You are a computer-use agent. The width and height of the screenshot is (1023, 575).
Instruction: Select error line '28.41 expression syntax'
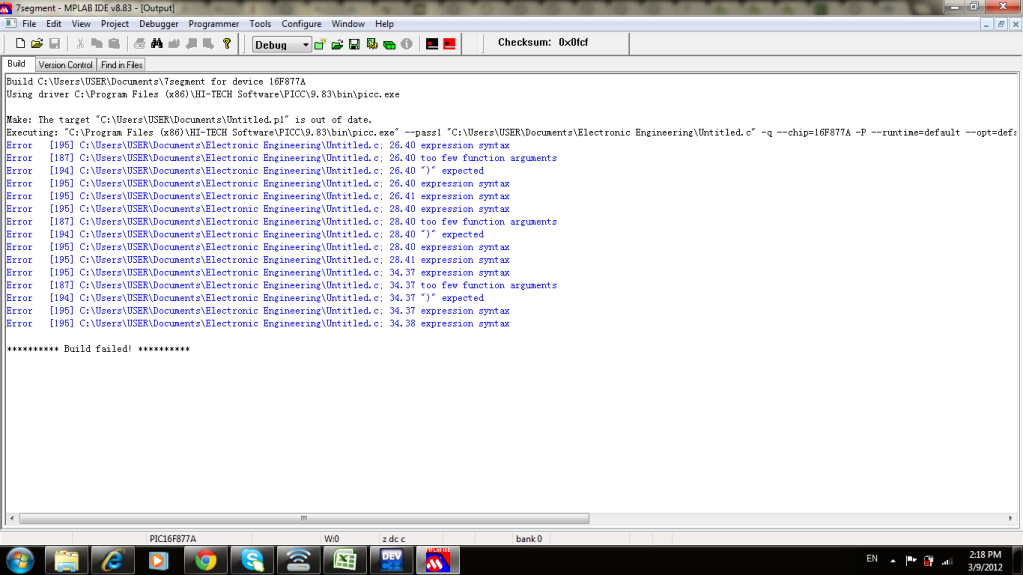tap(258, 260)
